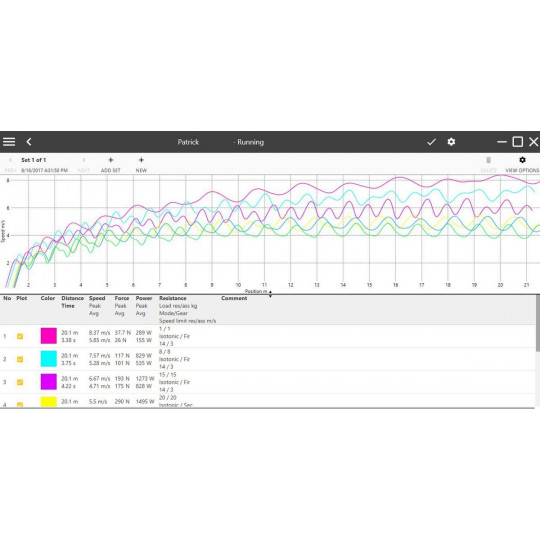Toggle plot checkbox for row 4
540x540 pixels.
[x=20, y=405]
